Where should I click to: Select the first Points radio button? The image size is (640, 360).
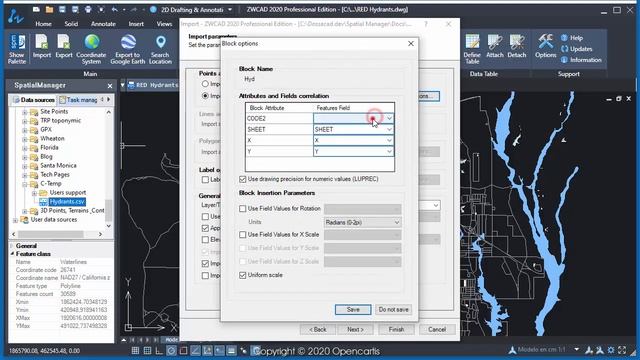click(x=205, y=84)
